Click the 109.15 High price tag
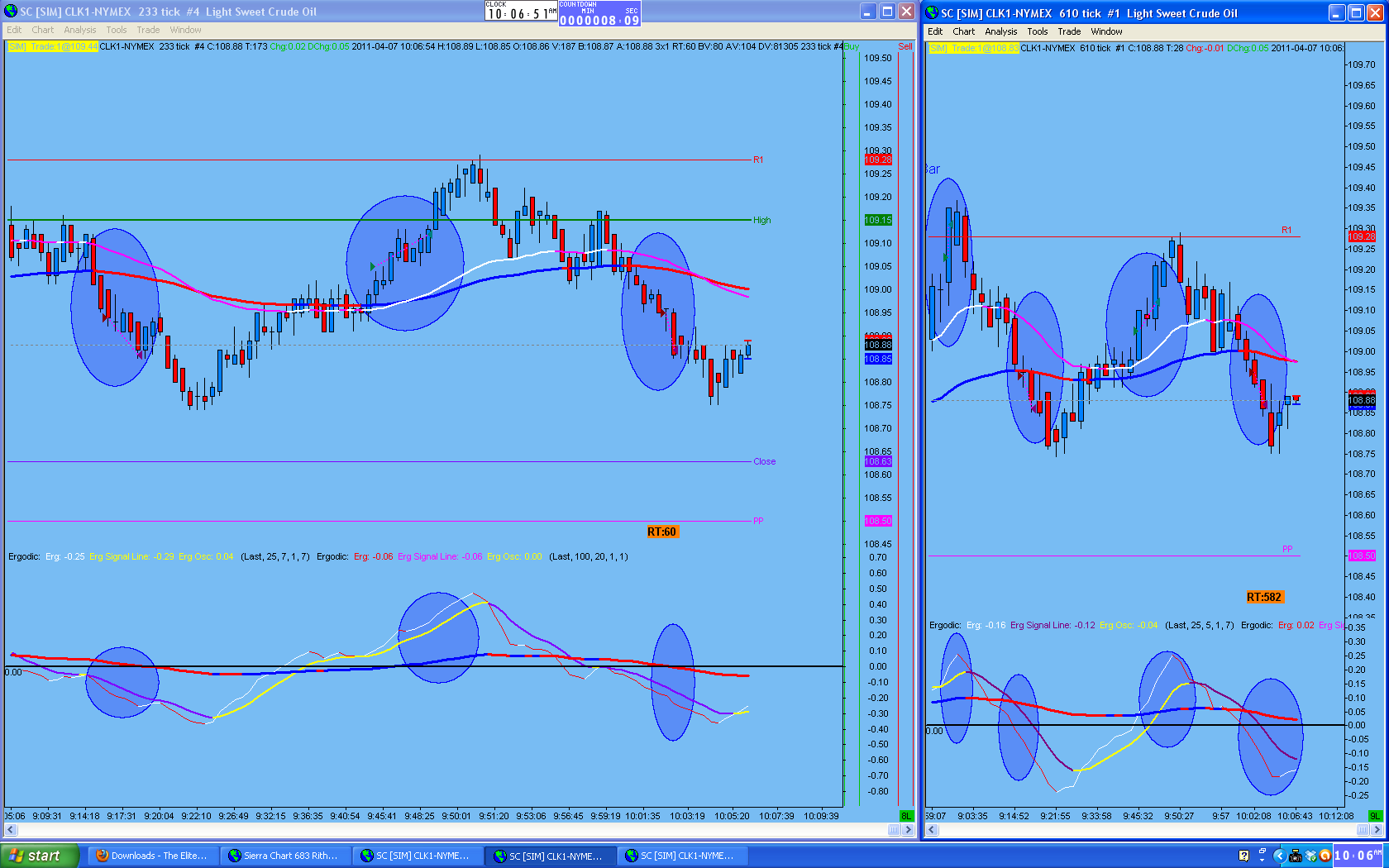The image size is (1389, 868). pos(878,220)
